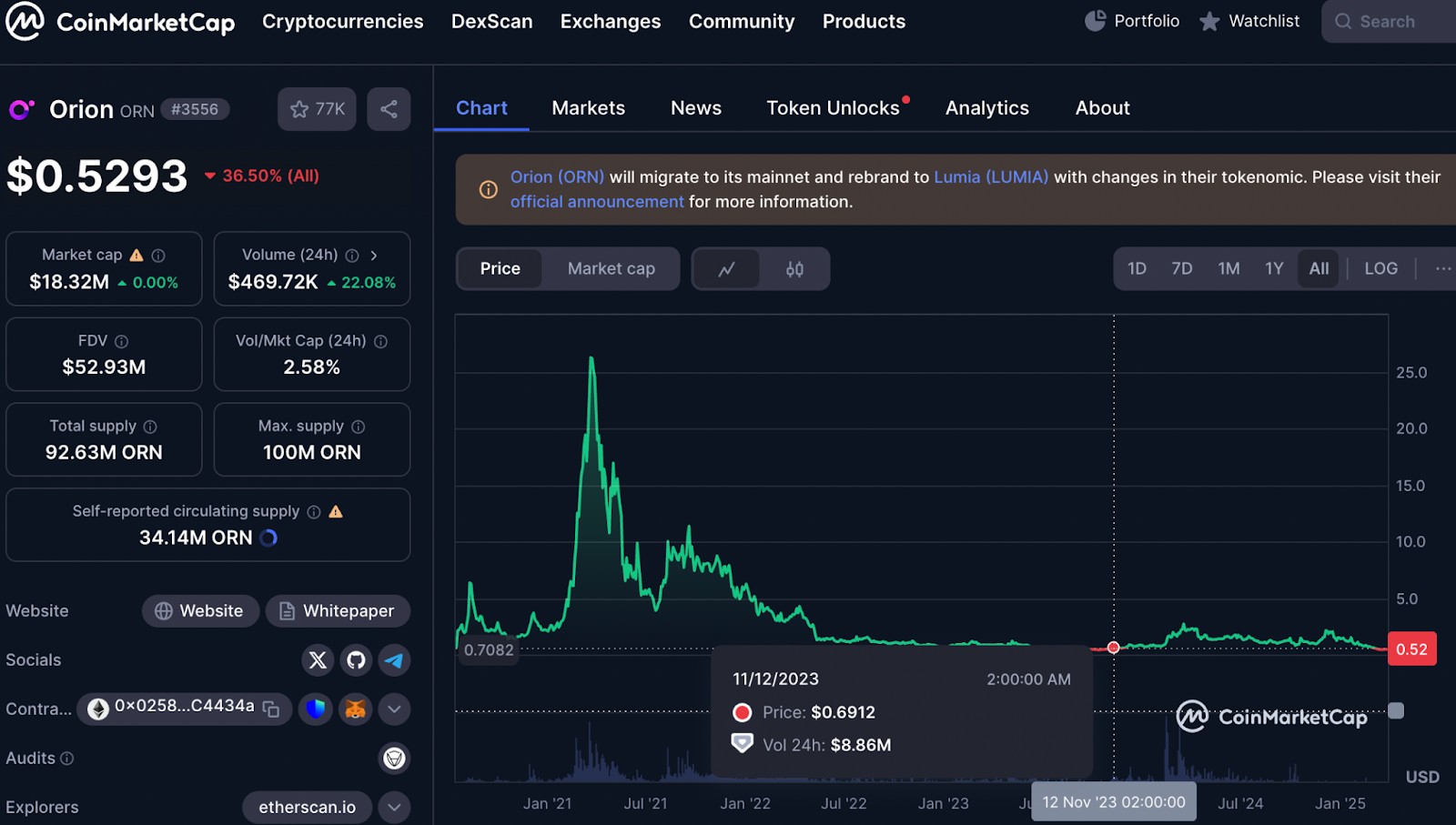This screenshot has height=825, width=1456.
Task: Expand the Explorers dropdown chevron
Action: pos(394,808)
